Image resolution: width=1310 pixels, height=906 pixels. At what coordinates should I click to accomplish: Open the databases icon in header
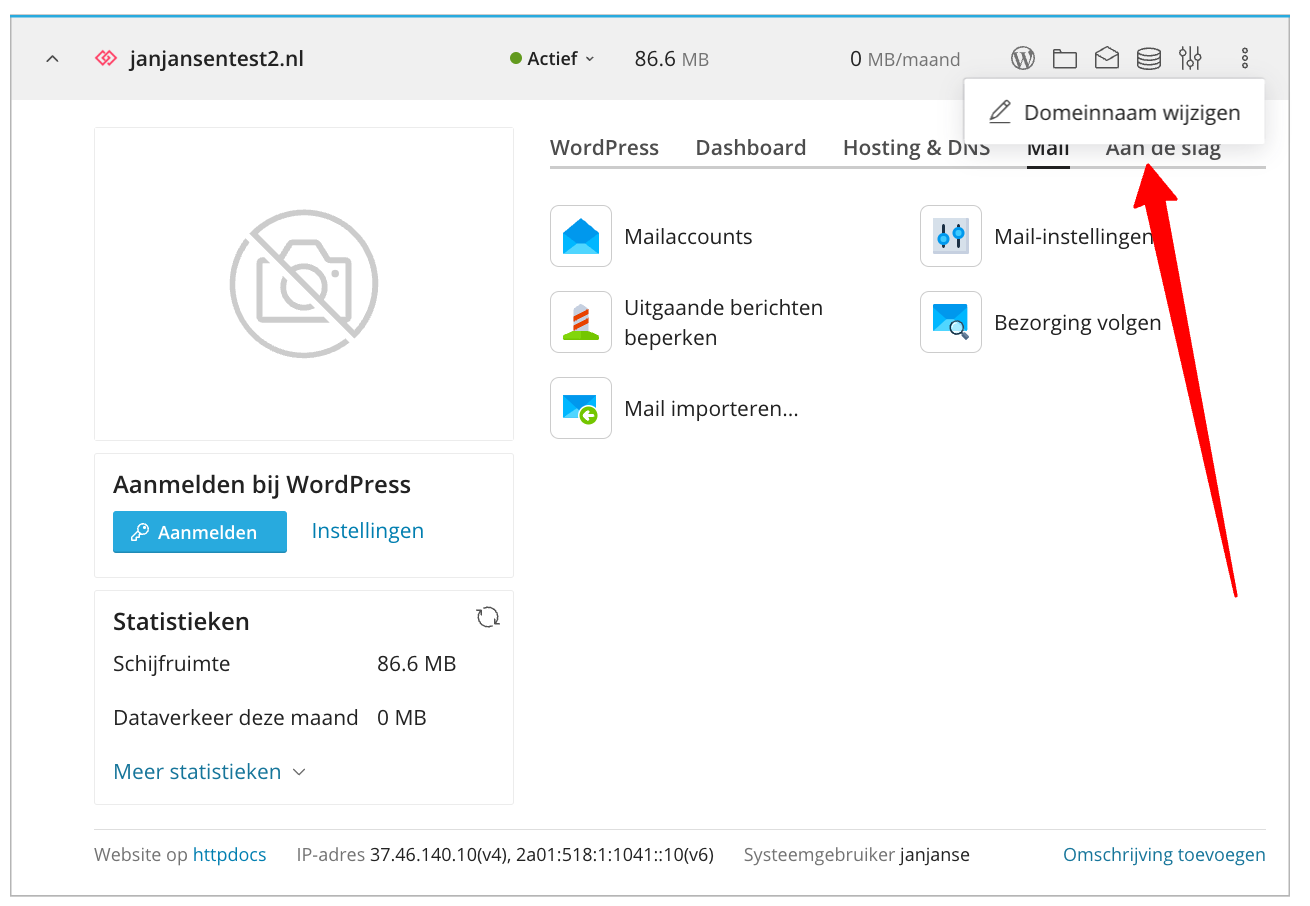1148,59
